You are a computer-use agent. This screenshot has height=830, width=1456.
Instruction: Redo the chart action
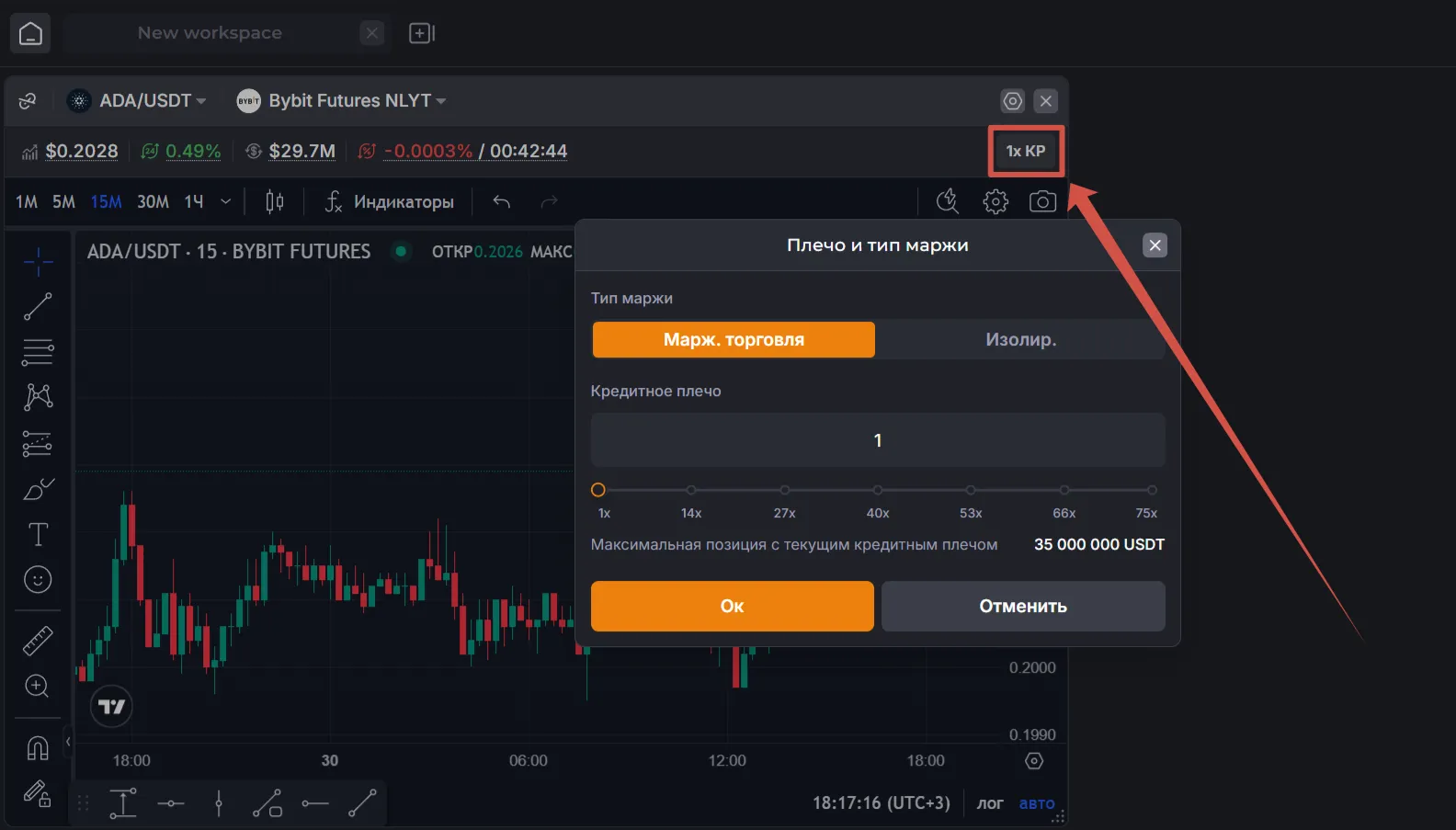point(549,201)
